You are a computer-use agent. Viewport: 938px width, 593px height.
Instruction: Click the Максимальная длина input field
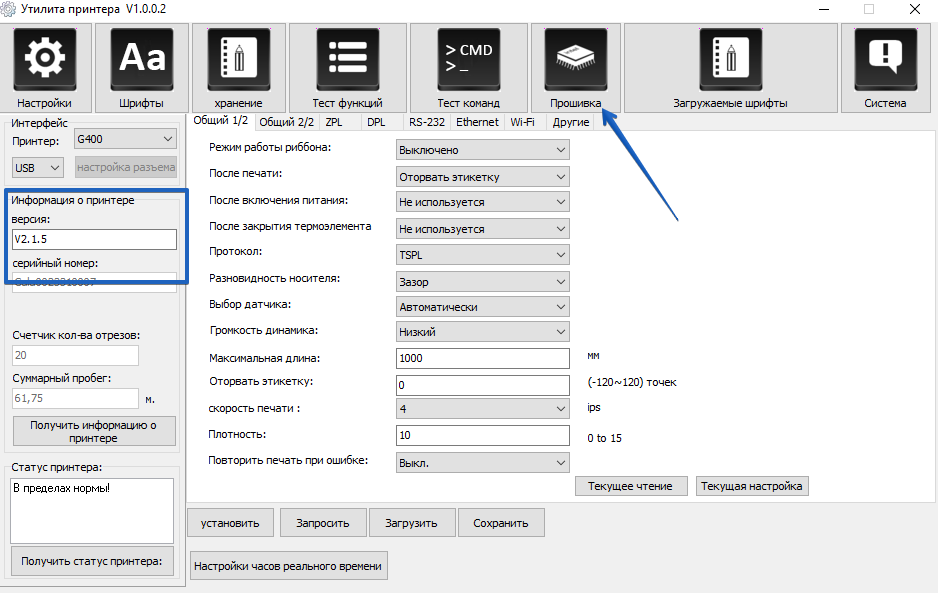[x=482, y=358]
